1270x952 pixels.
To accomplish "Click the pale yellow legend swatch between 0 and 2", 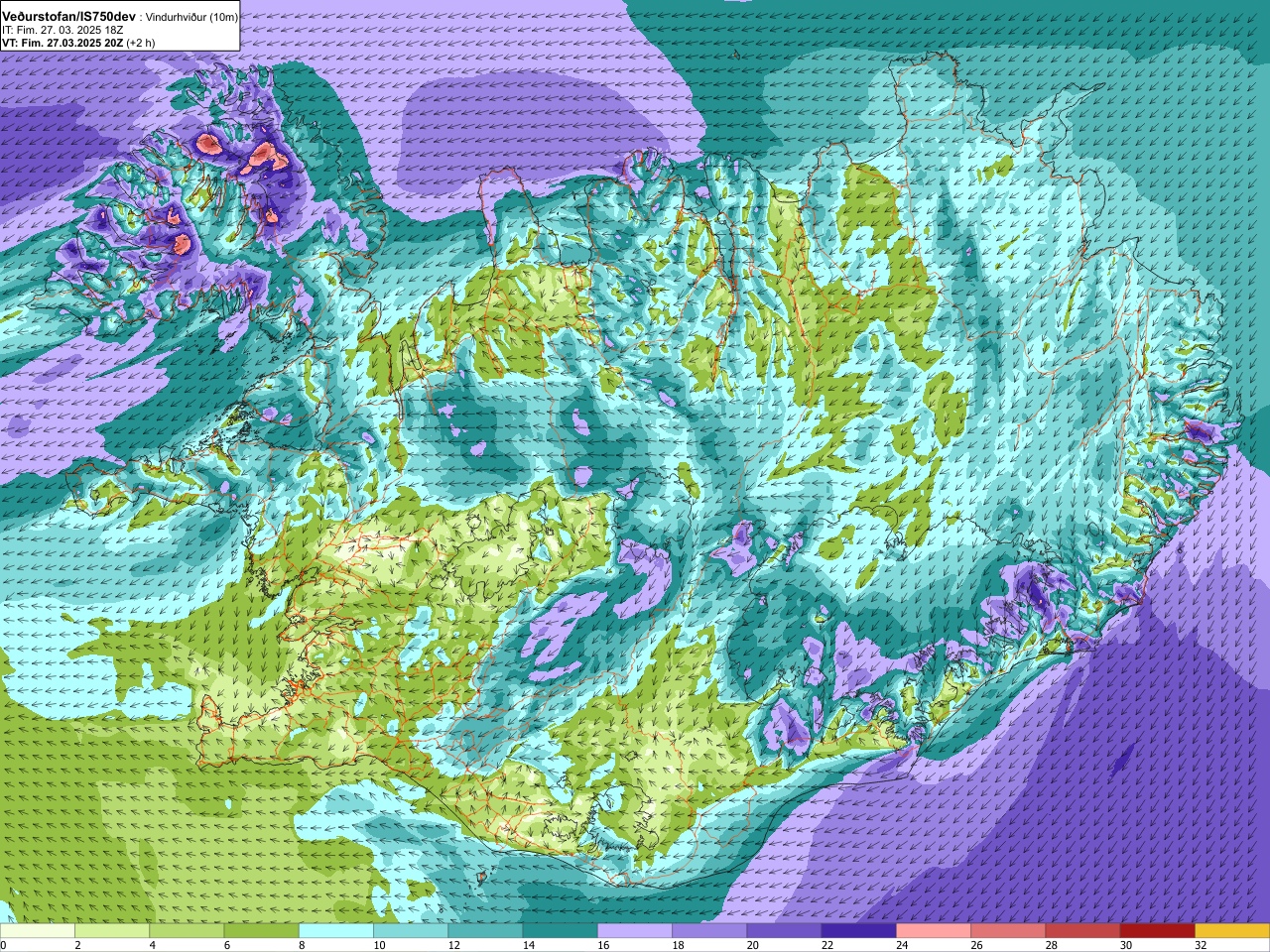I will [38, 931].
